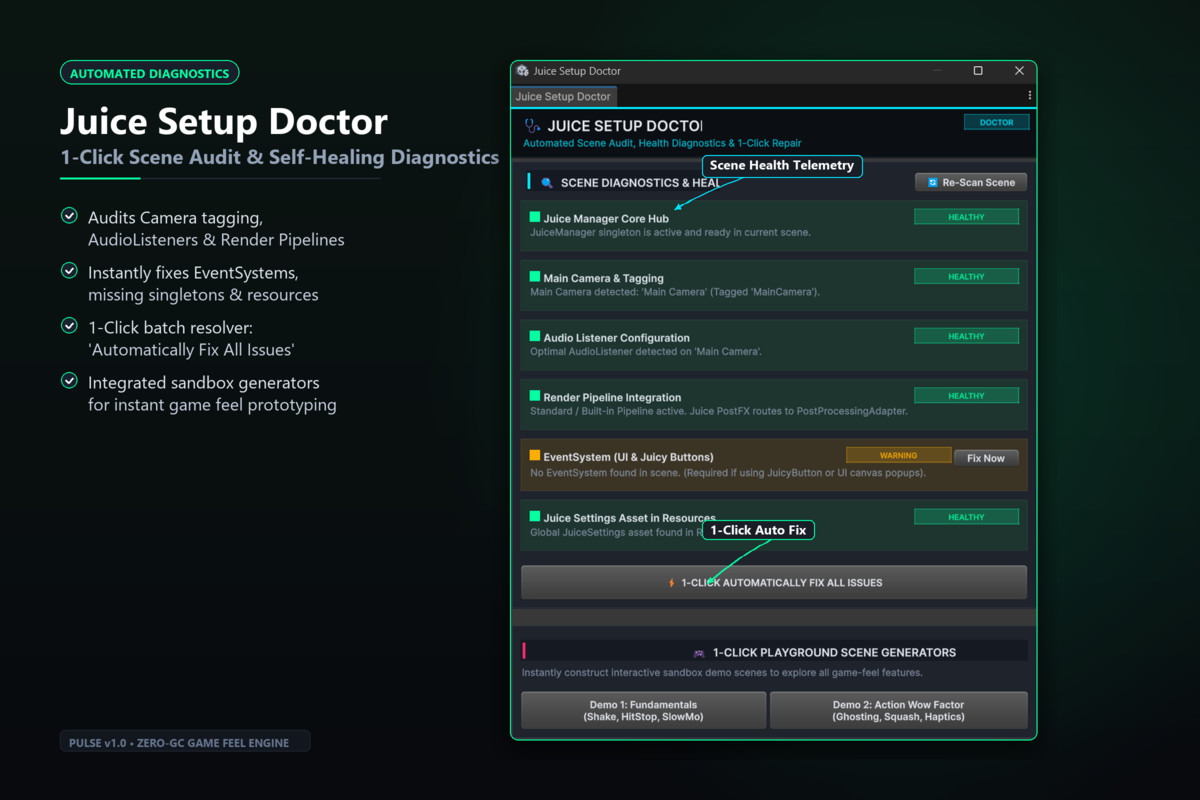Click the app icon in the window title bar
The image size is (1200, 800).
522,71
